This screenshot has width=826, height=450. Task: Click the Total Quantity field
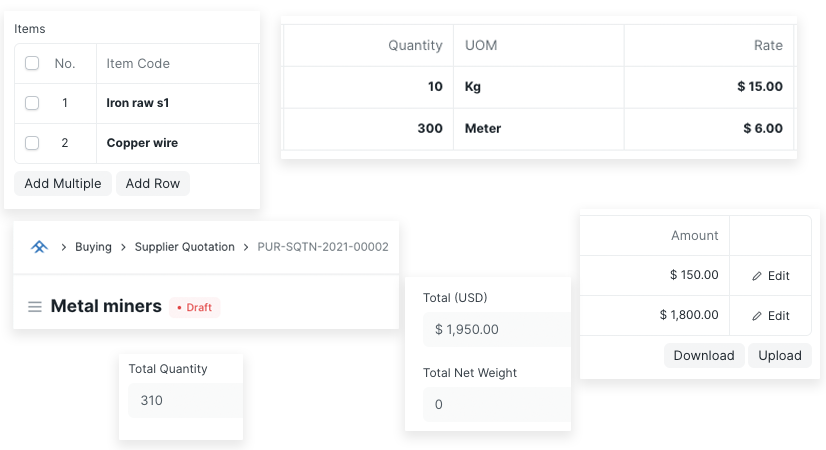point(186,400)
